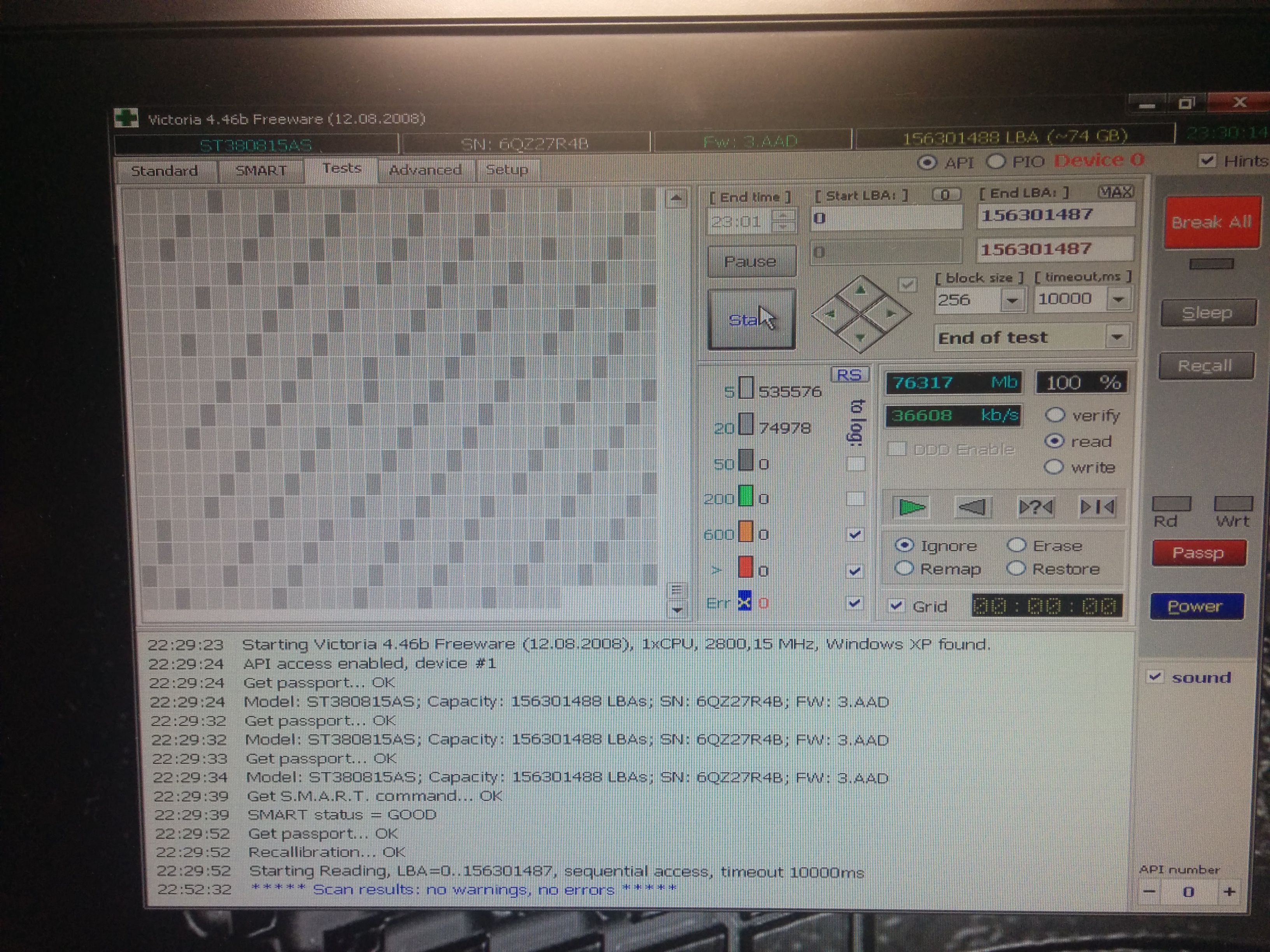This screenshot has width=1270, height=952.
Task: Open the timeout ms dropdown
Action: 1118,299
